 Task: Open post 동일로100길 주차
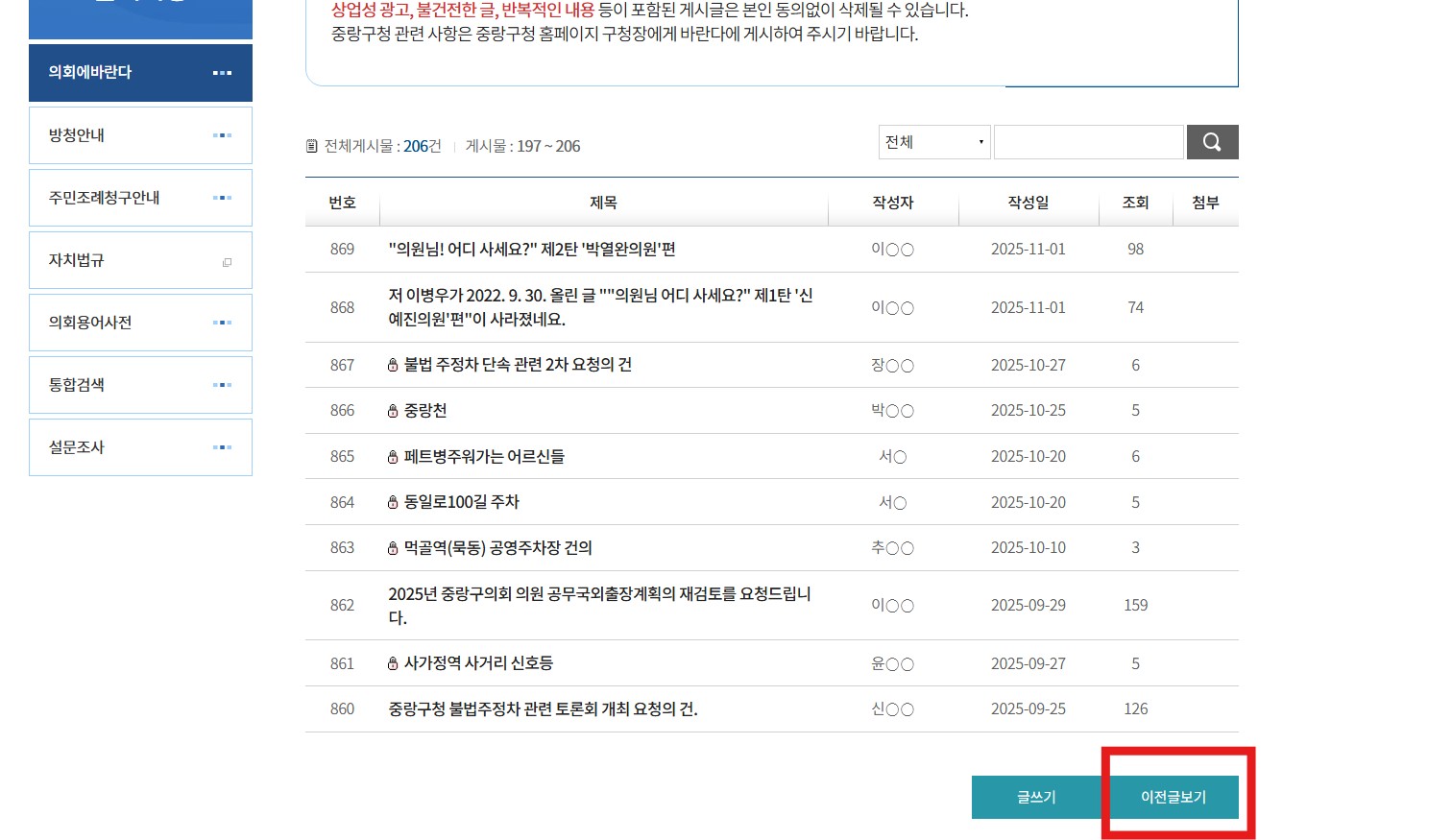(x=462, y=502)
